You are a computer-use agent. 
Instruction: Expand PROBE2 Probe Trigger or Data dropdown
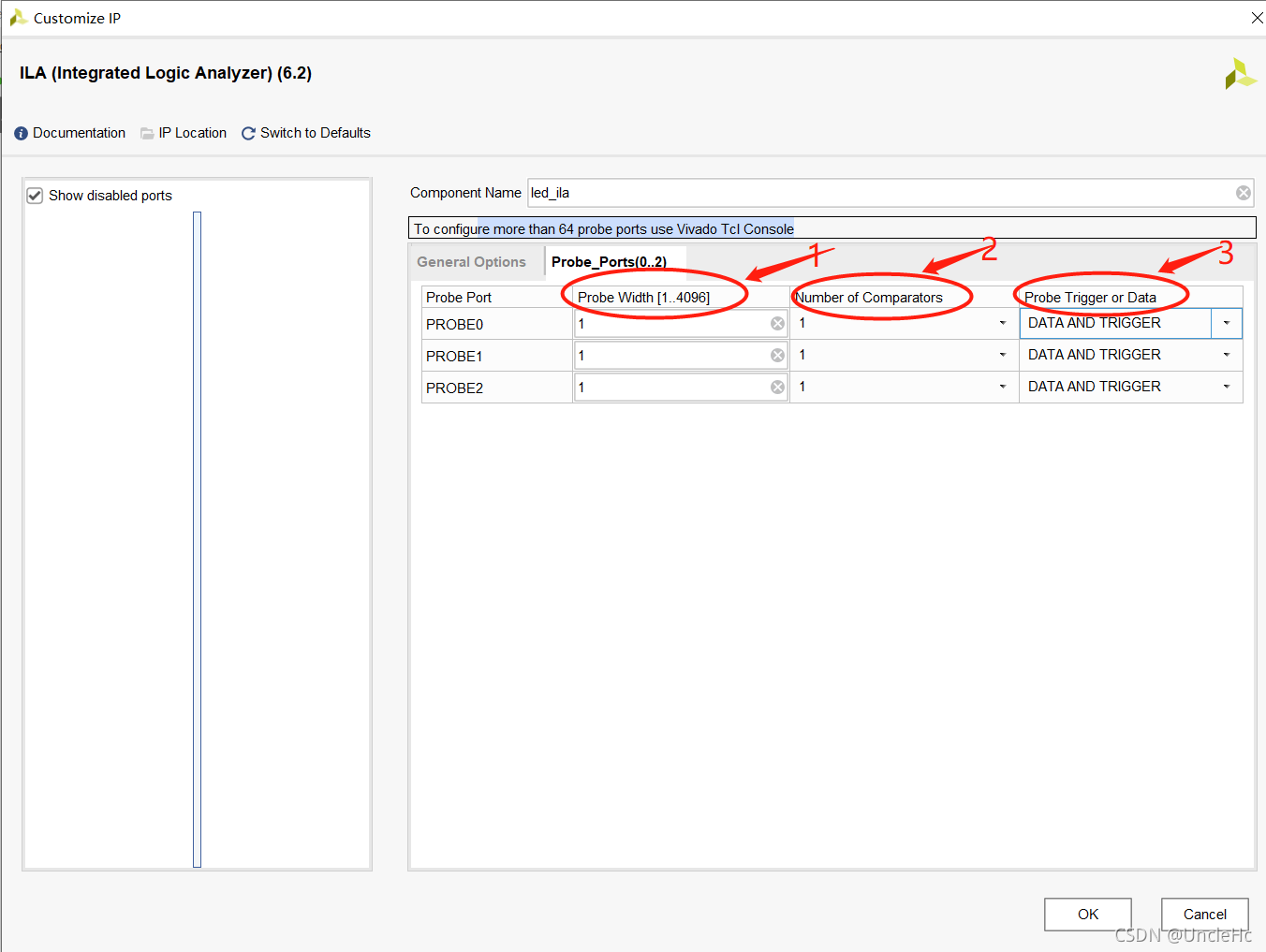(1226, 388)
